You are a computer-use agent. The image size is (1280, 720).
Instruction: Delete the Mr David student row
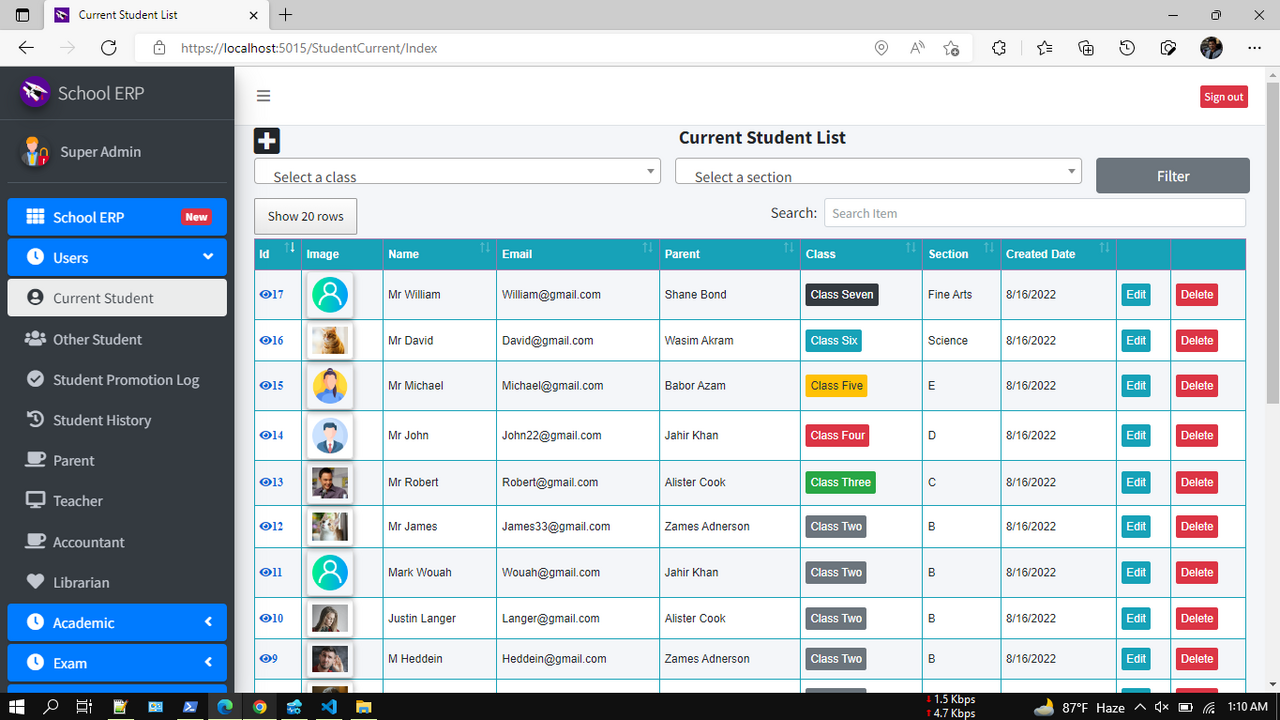tap(1196, 341)
